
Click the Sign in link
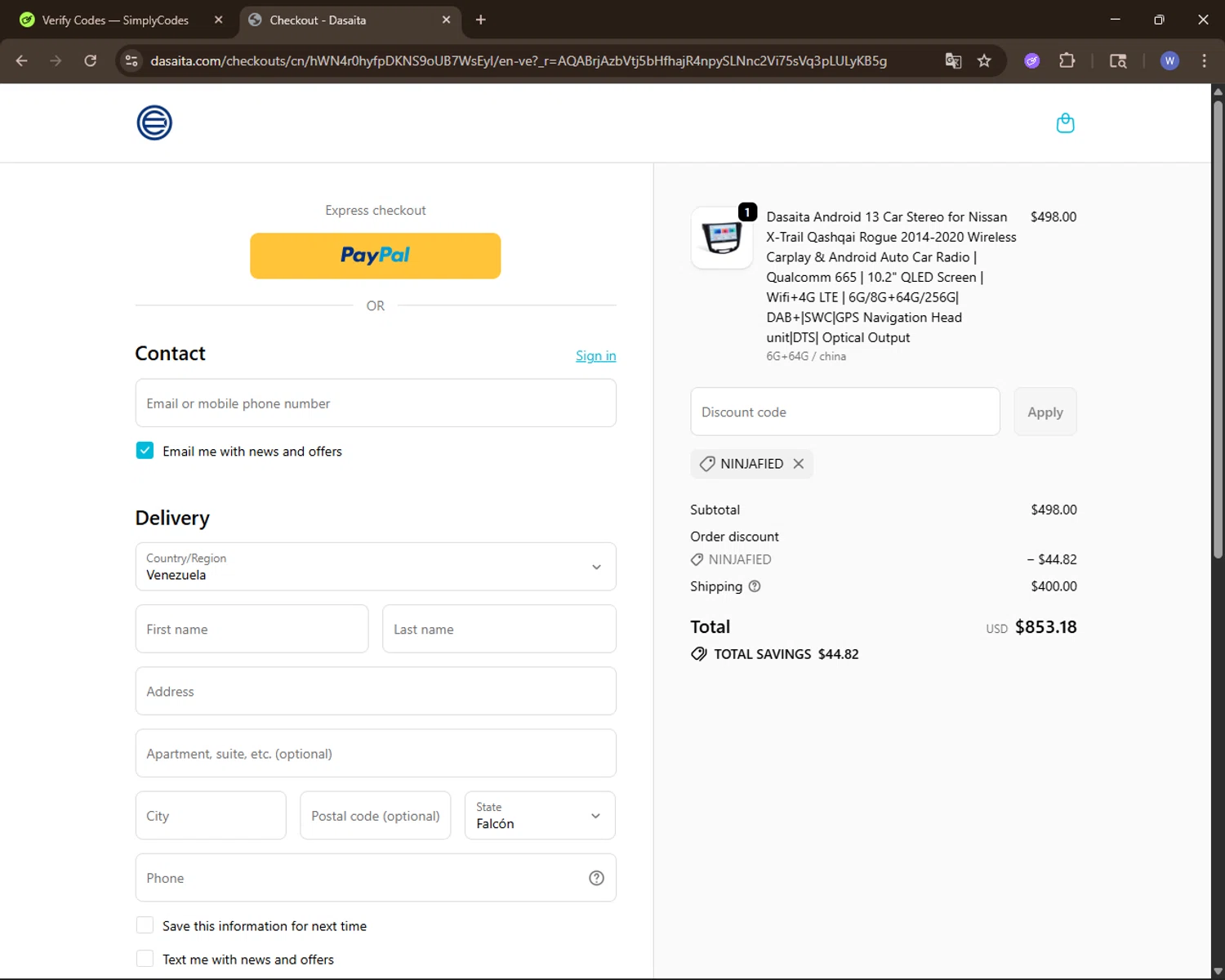point(595,356)
